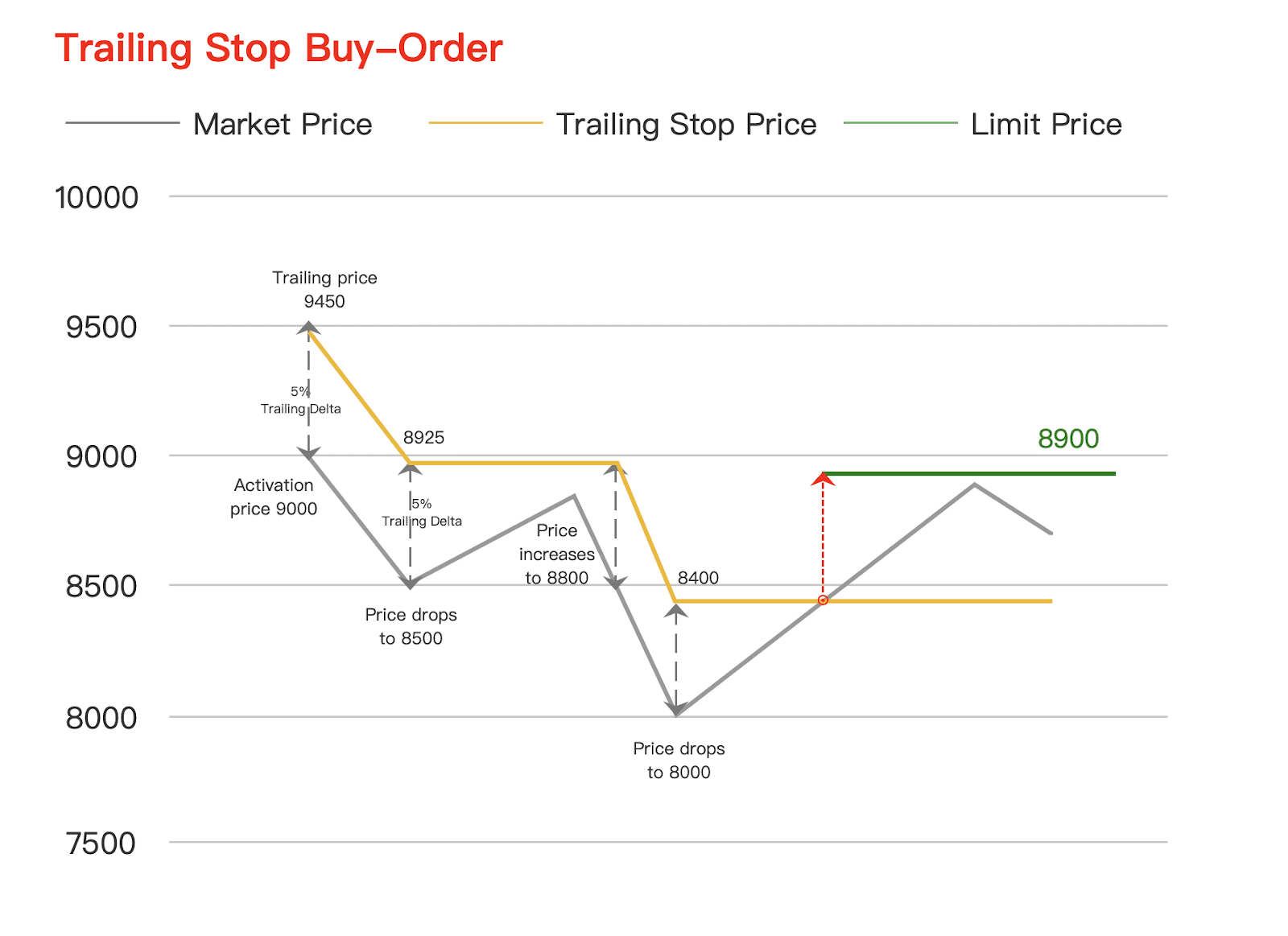
Task: Click the red trigger point circle marker
Action: point(823,600)
